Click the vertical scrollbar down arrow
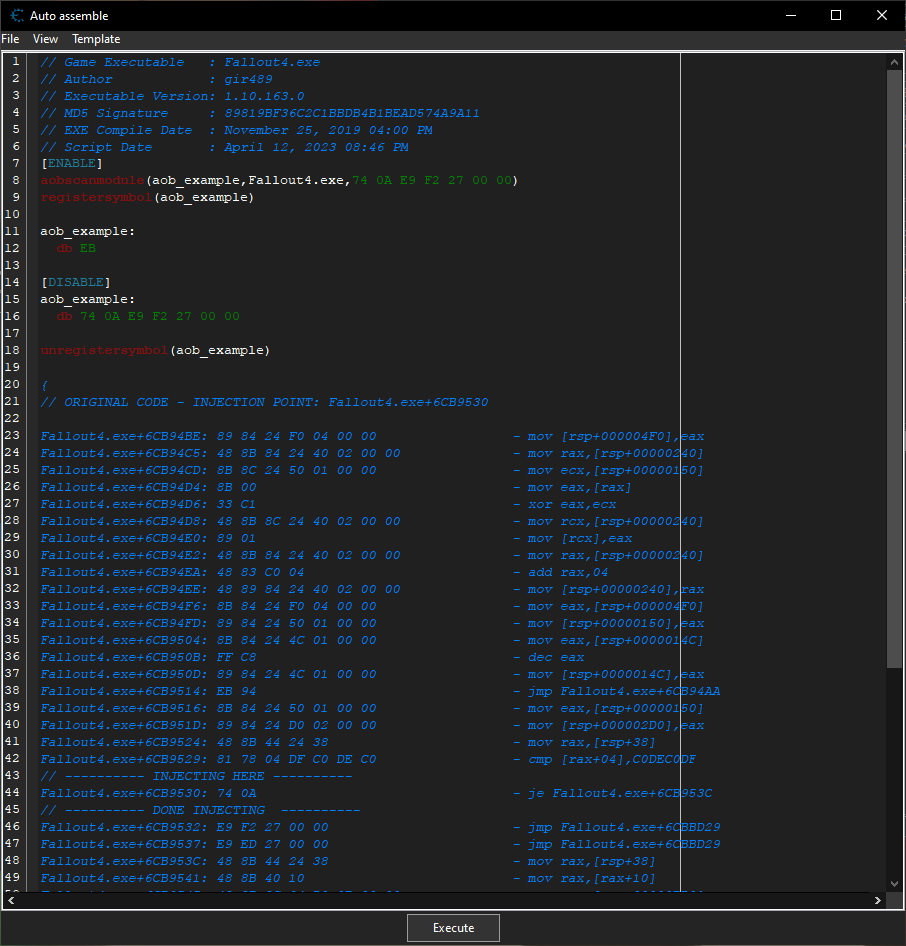 (x=894, y=884)
